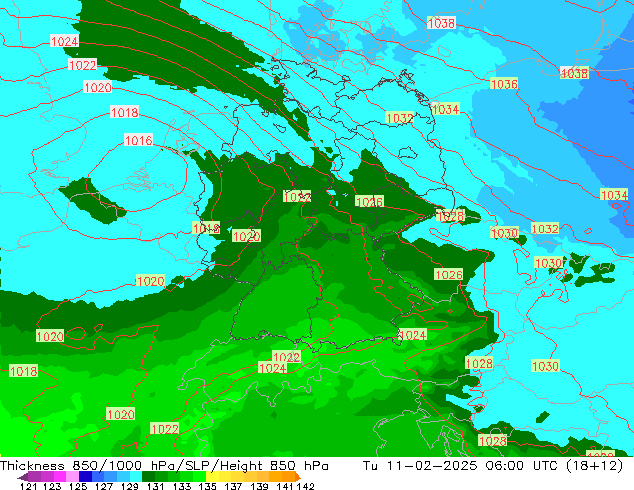Viewport: 634px width, 490px height.
Task: Click the legend value 123
Action: pos(52,486)
